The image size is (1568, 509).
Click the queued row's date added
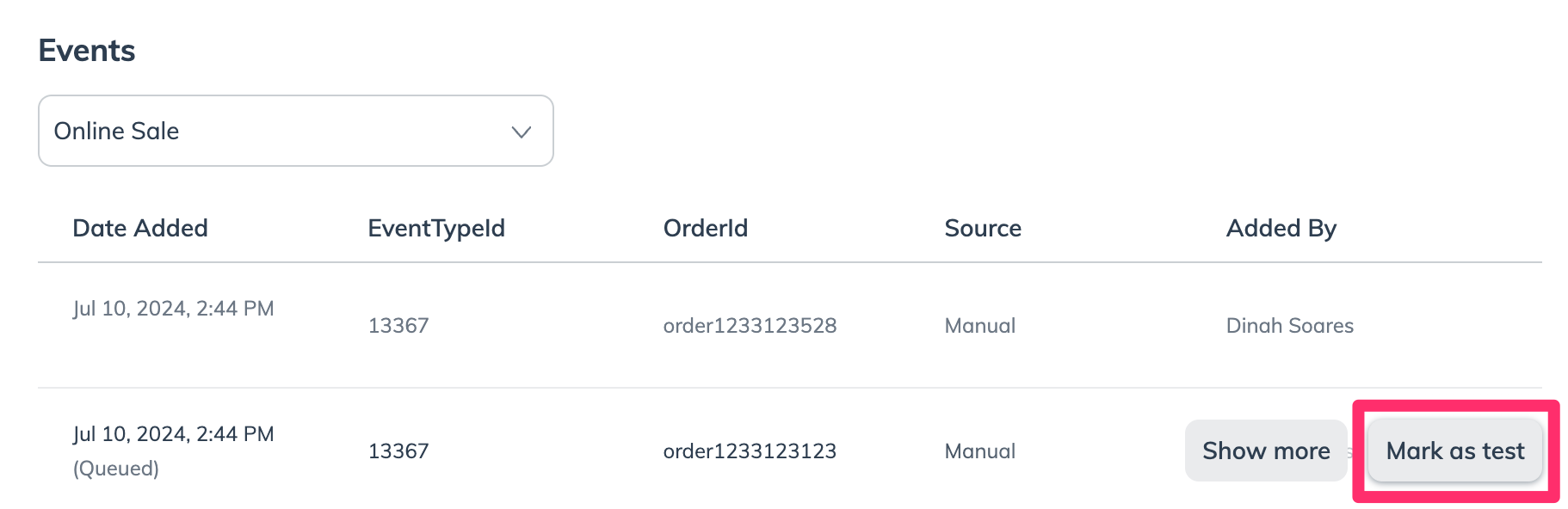[x=173, y=434]
